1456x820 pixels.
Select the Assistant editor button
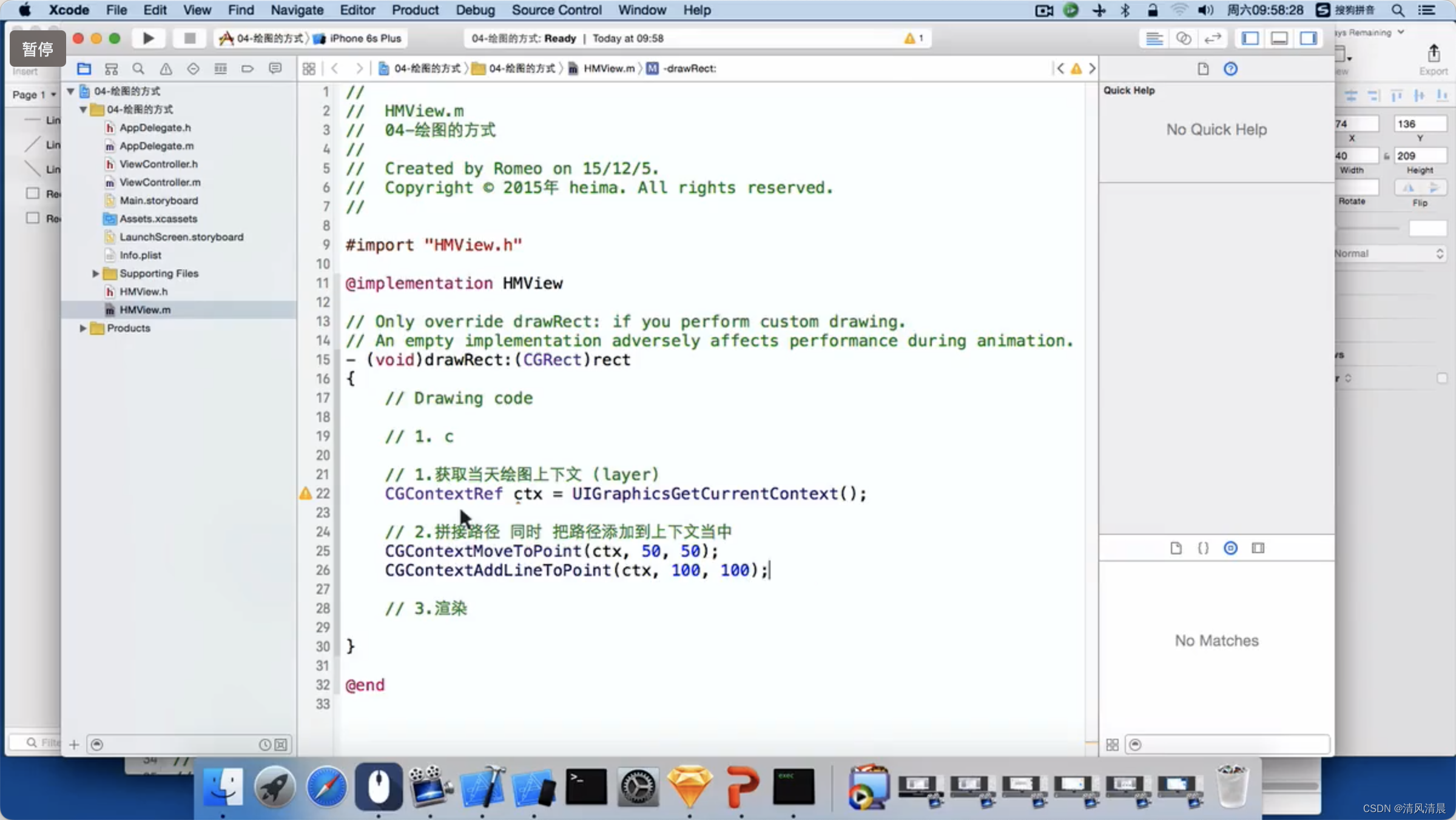pos(1183,38)
